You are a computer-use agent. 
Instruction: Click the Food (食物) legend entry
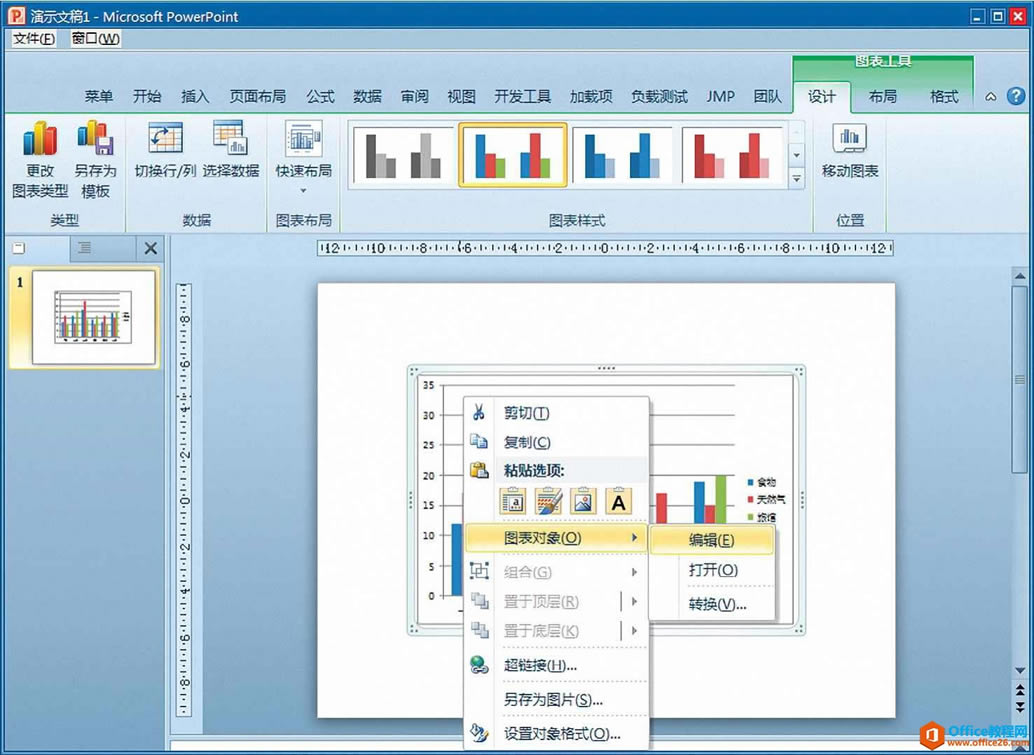pyautogui.click(x=763, y=483)
